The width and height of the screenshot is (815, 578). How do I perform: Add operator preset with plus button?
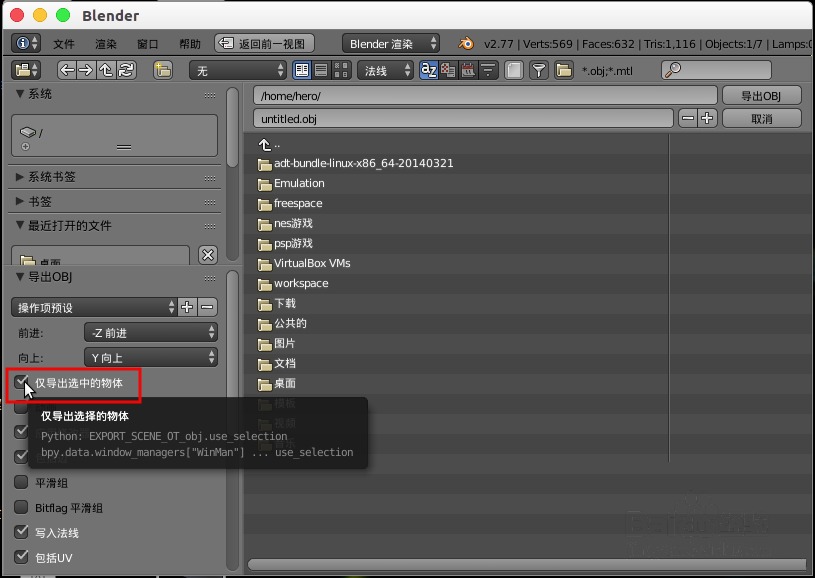click(x=187, y=307)
